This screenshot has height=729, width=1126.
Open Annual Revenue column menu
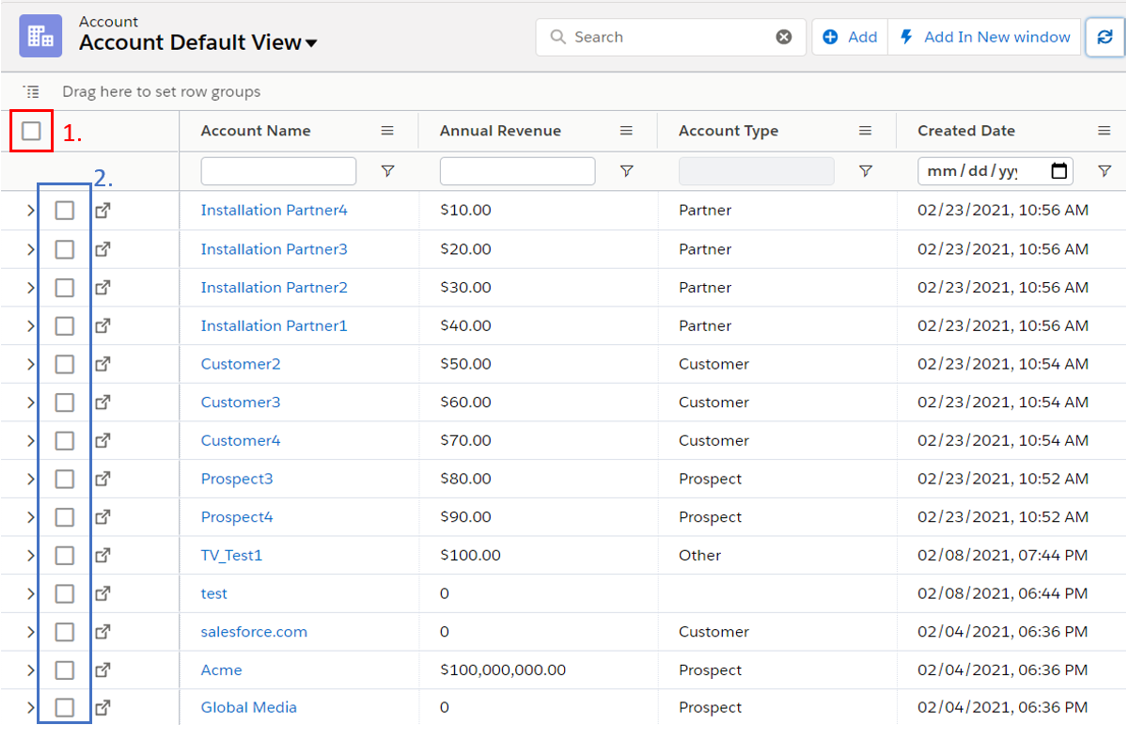click(x=627, y=131)
